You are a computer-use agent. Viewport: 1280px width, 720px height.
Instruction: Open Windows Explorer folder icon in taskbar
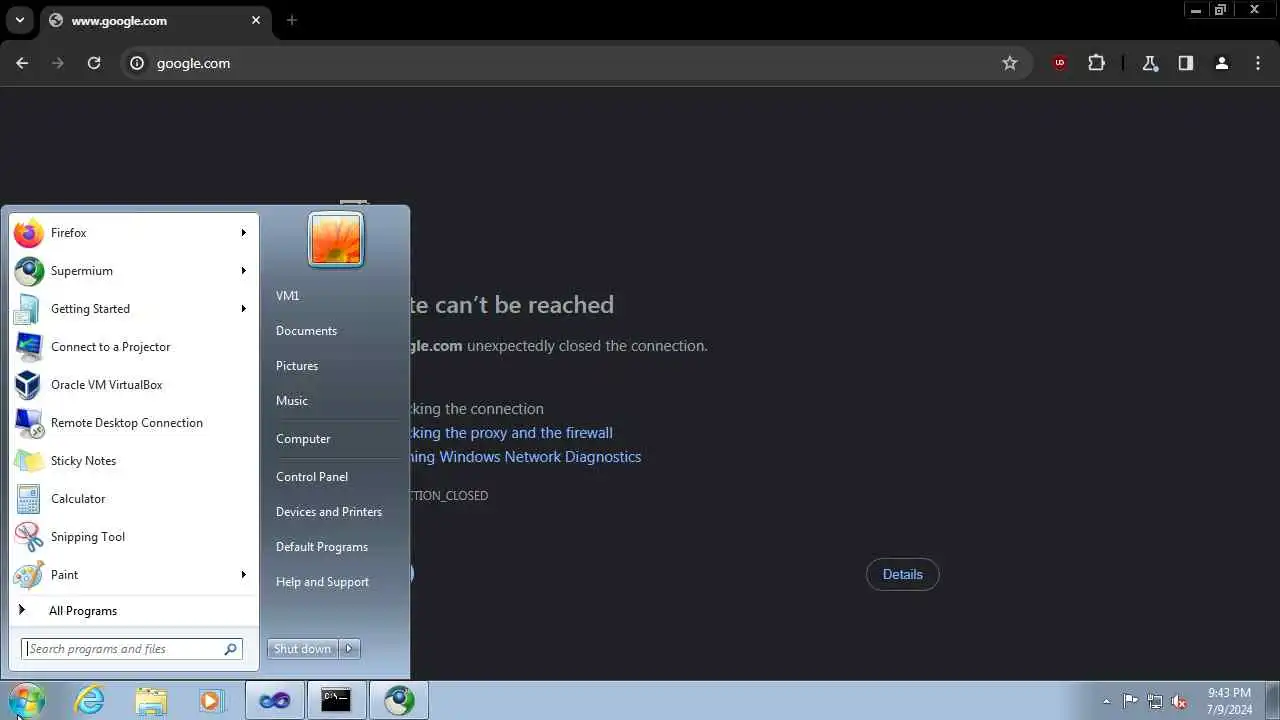pos(151,701)
